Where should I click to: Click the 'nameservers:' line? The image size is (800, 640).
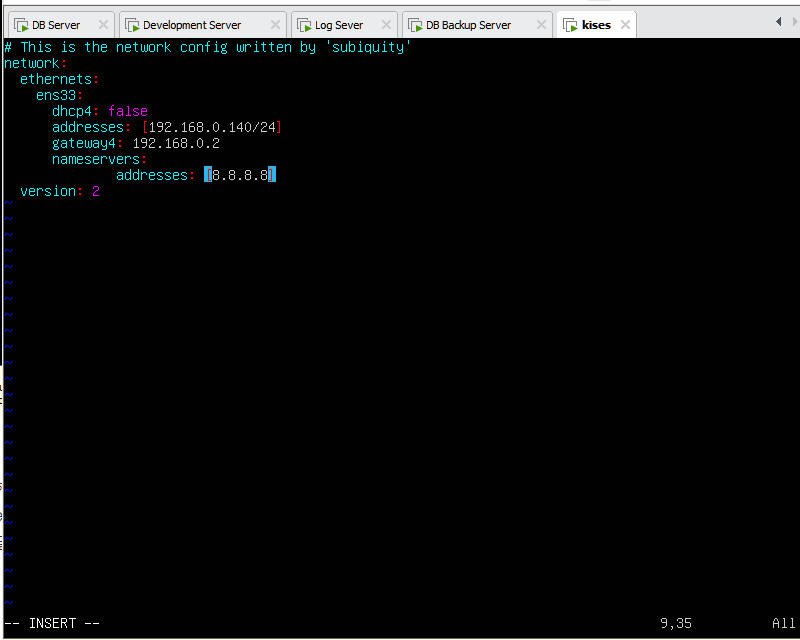point(99,159)
